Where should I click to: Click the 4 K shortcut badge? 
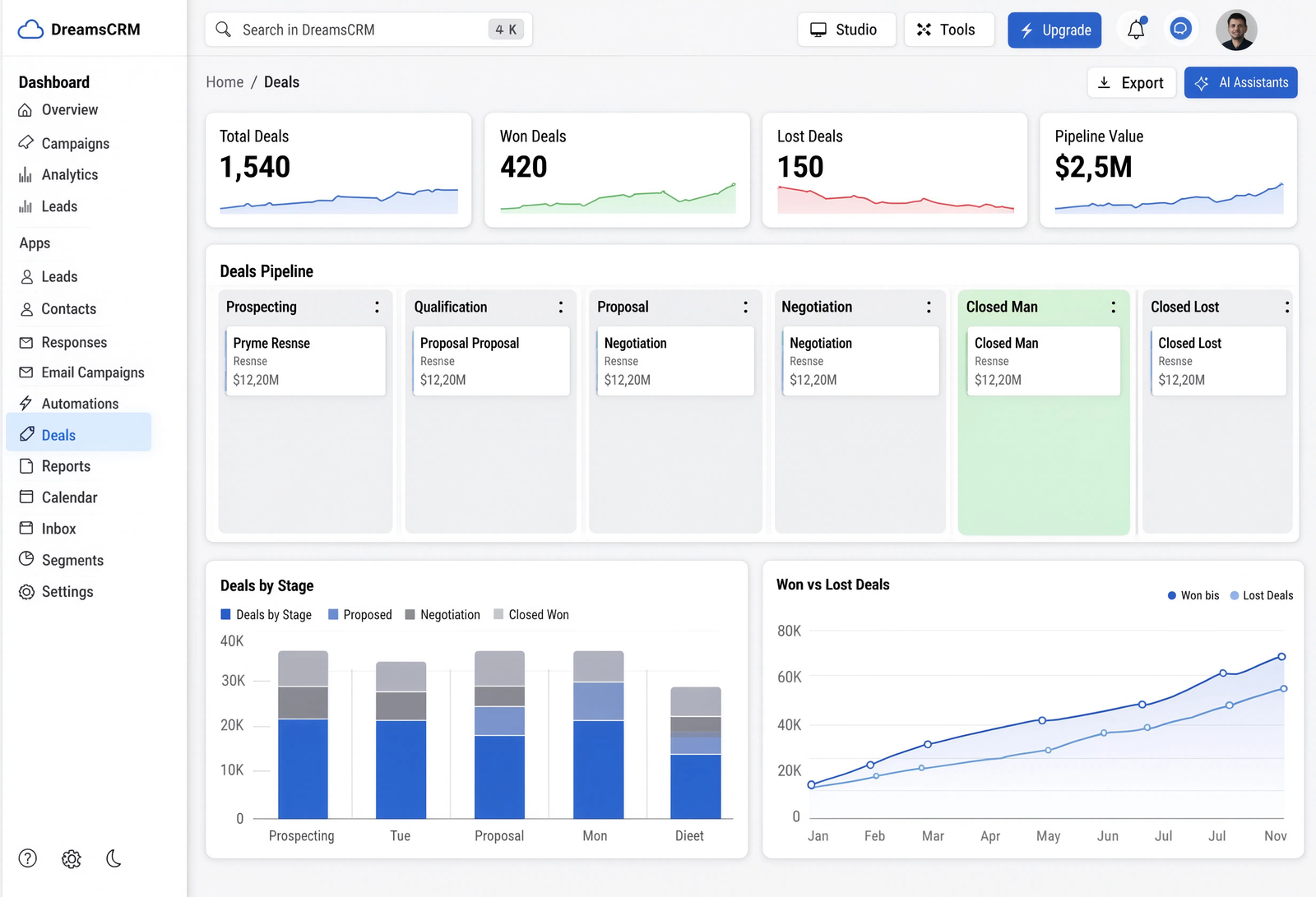click(x=506, y=30)
